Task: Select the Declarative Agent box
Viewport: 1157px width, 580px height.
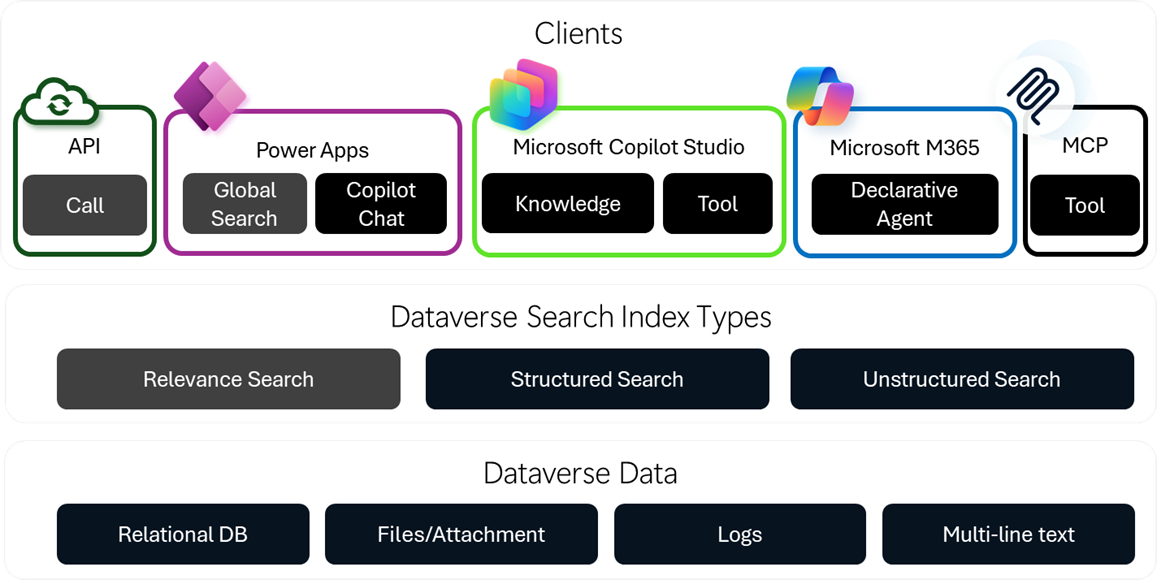Action: (904, 204)
